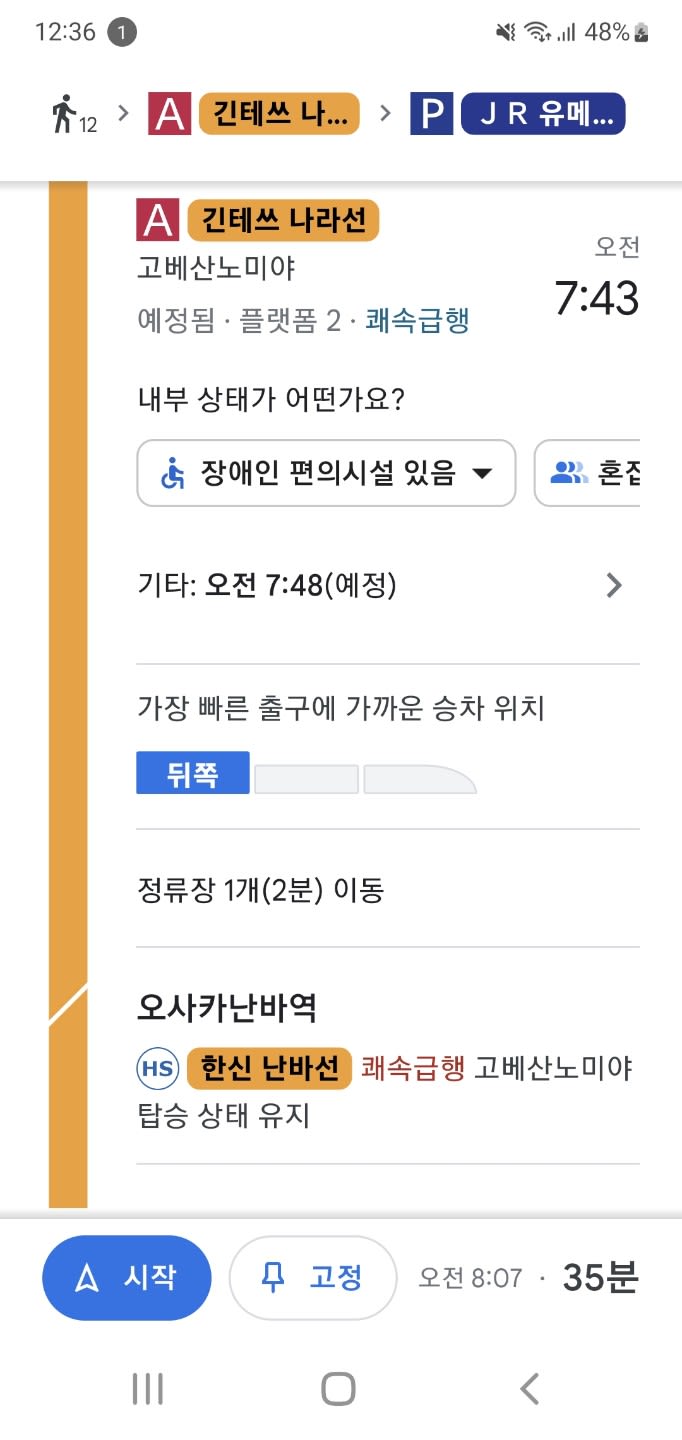Select the JR 유메... blue chip in header
The height and width of the screenshot is (1440, 682).
[x=543, y=114]
